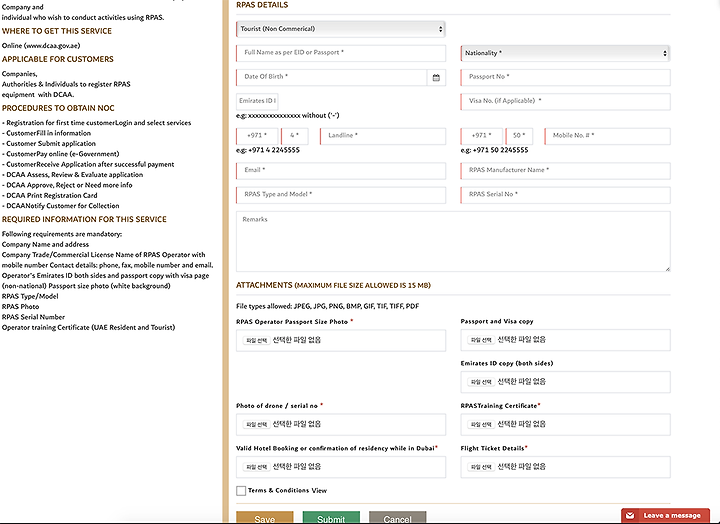This screenshot has width=720, height=524.
Task: Click the landline +971 country code field
Action: pos(257,136)
